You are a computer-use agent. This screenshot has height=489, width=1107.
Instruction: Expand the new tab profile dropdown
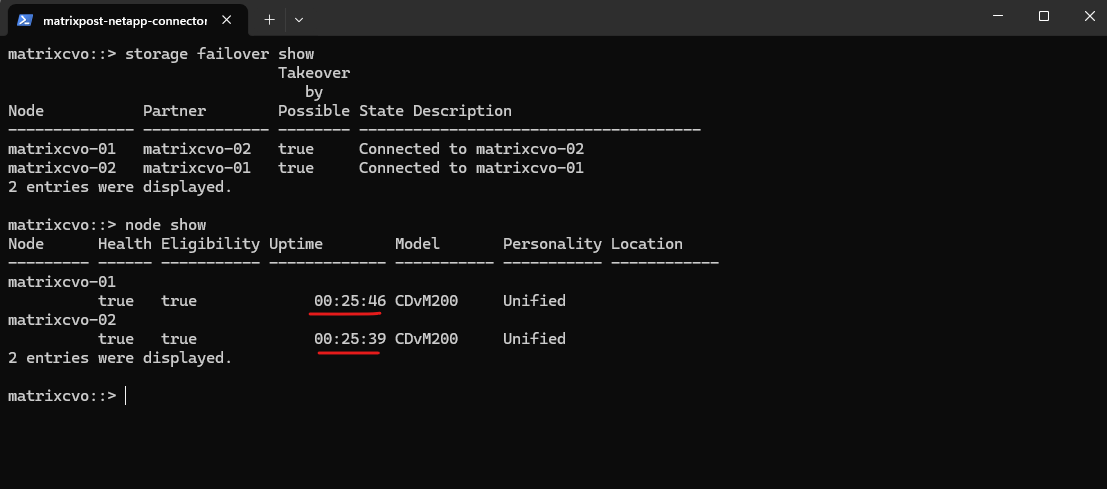point(299,19)
